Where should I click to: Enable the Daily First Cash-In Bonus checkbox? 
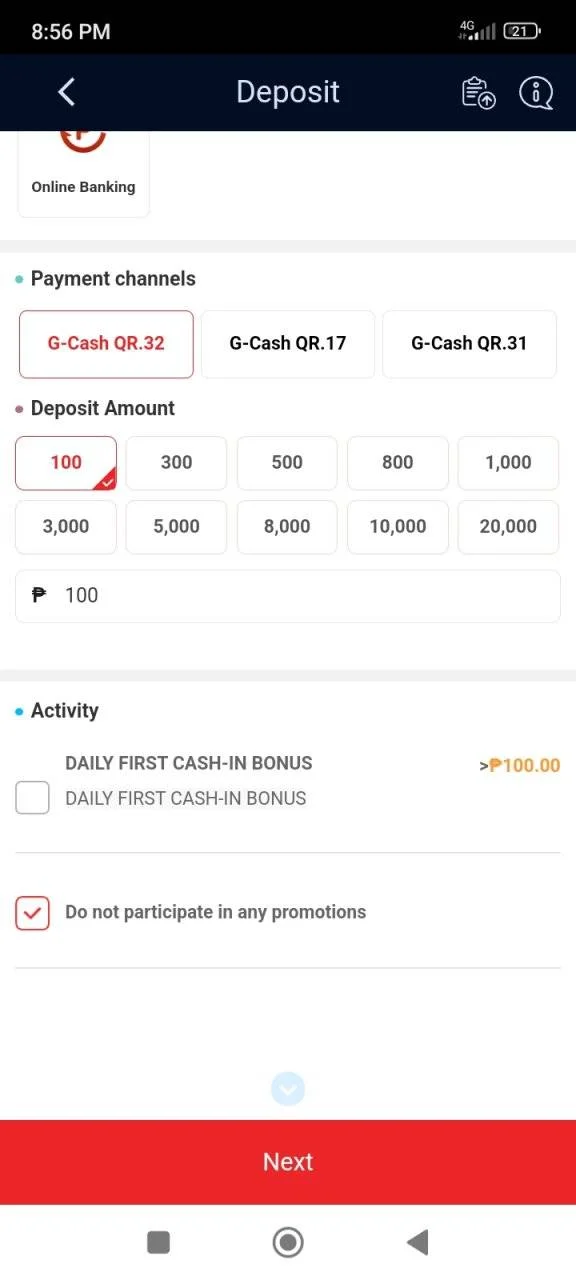[33, 798]
